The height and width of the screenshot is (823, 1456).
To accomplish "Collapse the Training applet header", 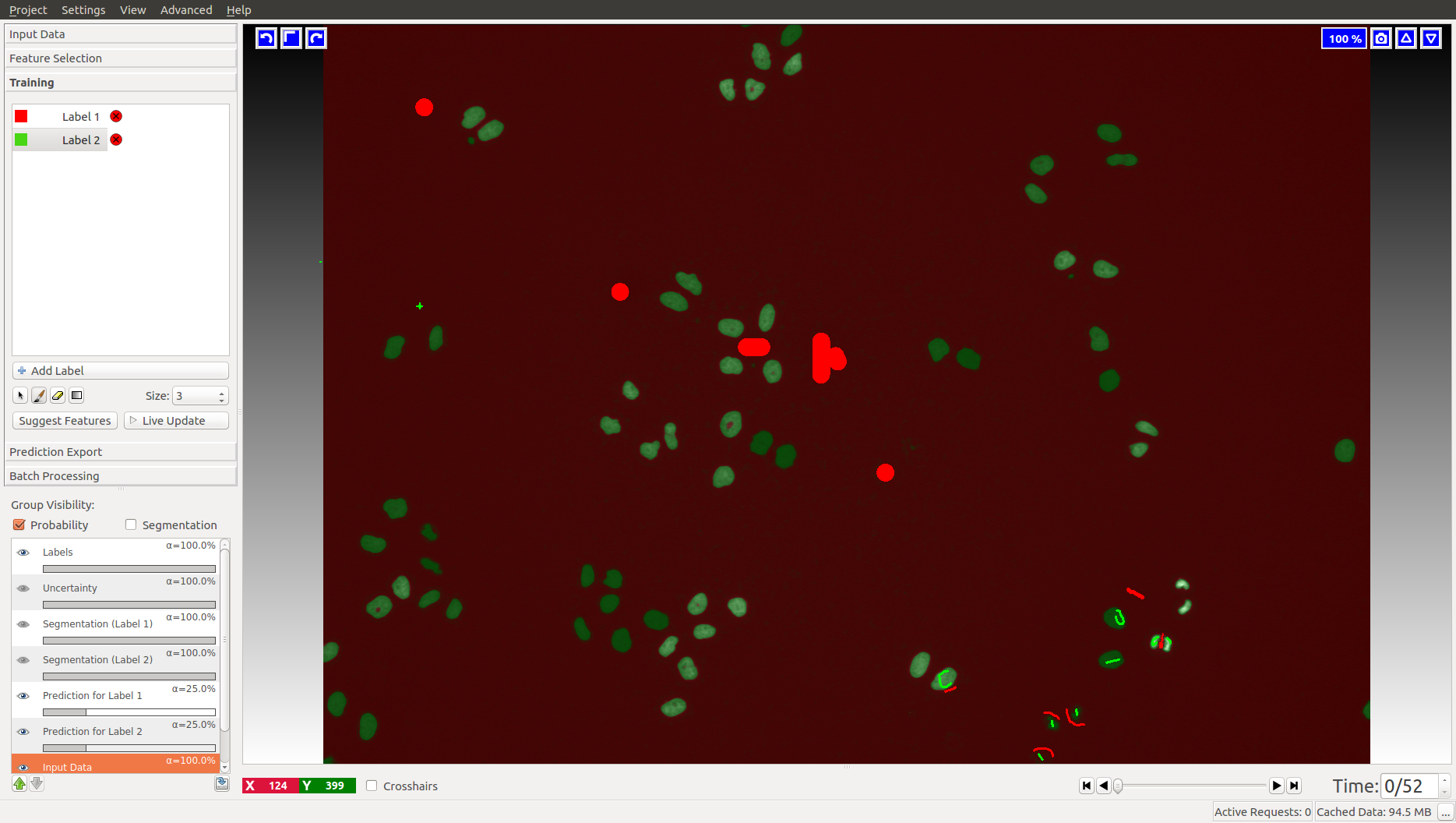I will pos(121,83).
